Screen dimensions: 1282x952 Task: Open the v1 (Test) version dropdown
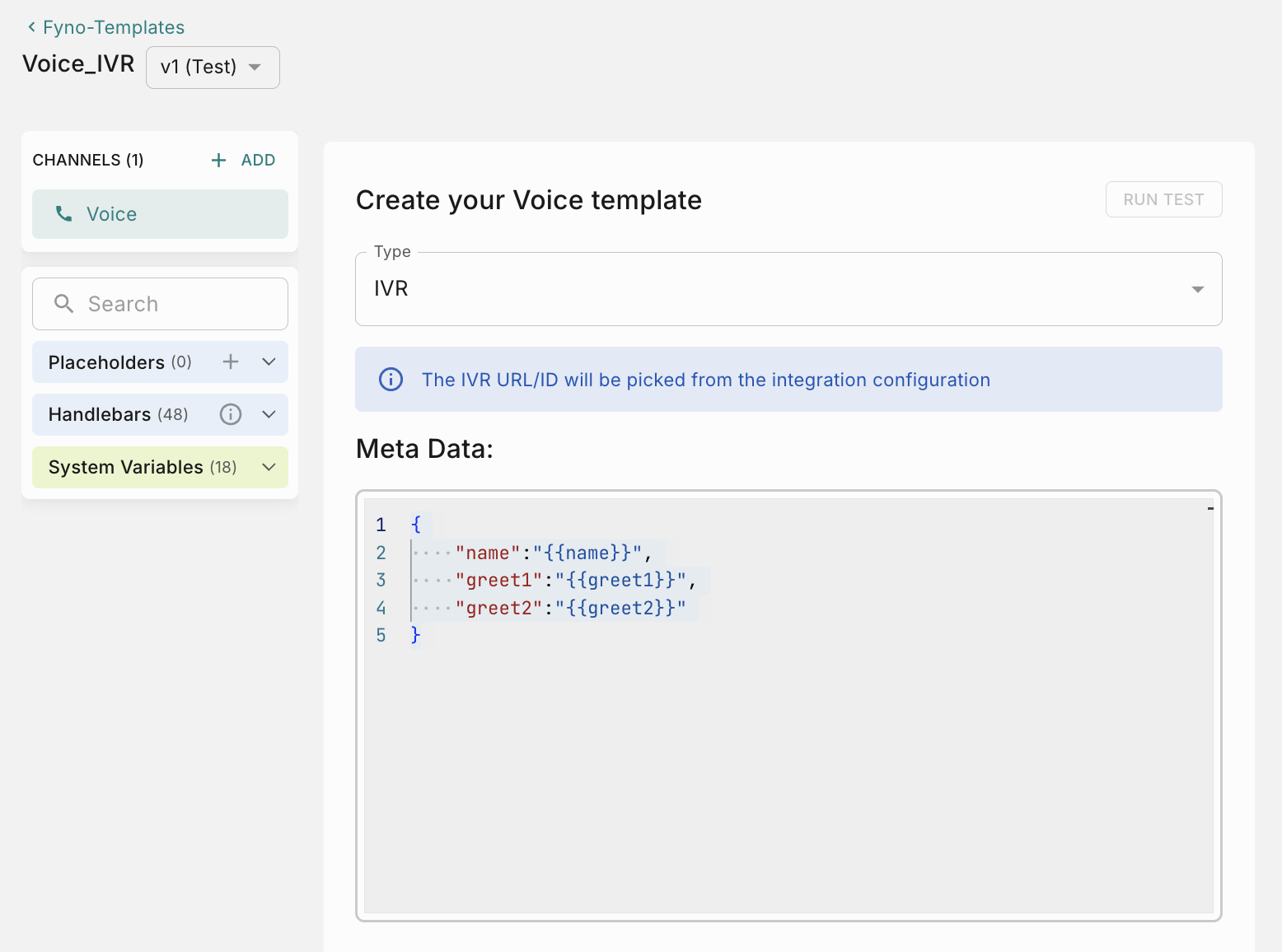click(x=213, y=68)
